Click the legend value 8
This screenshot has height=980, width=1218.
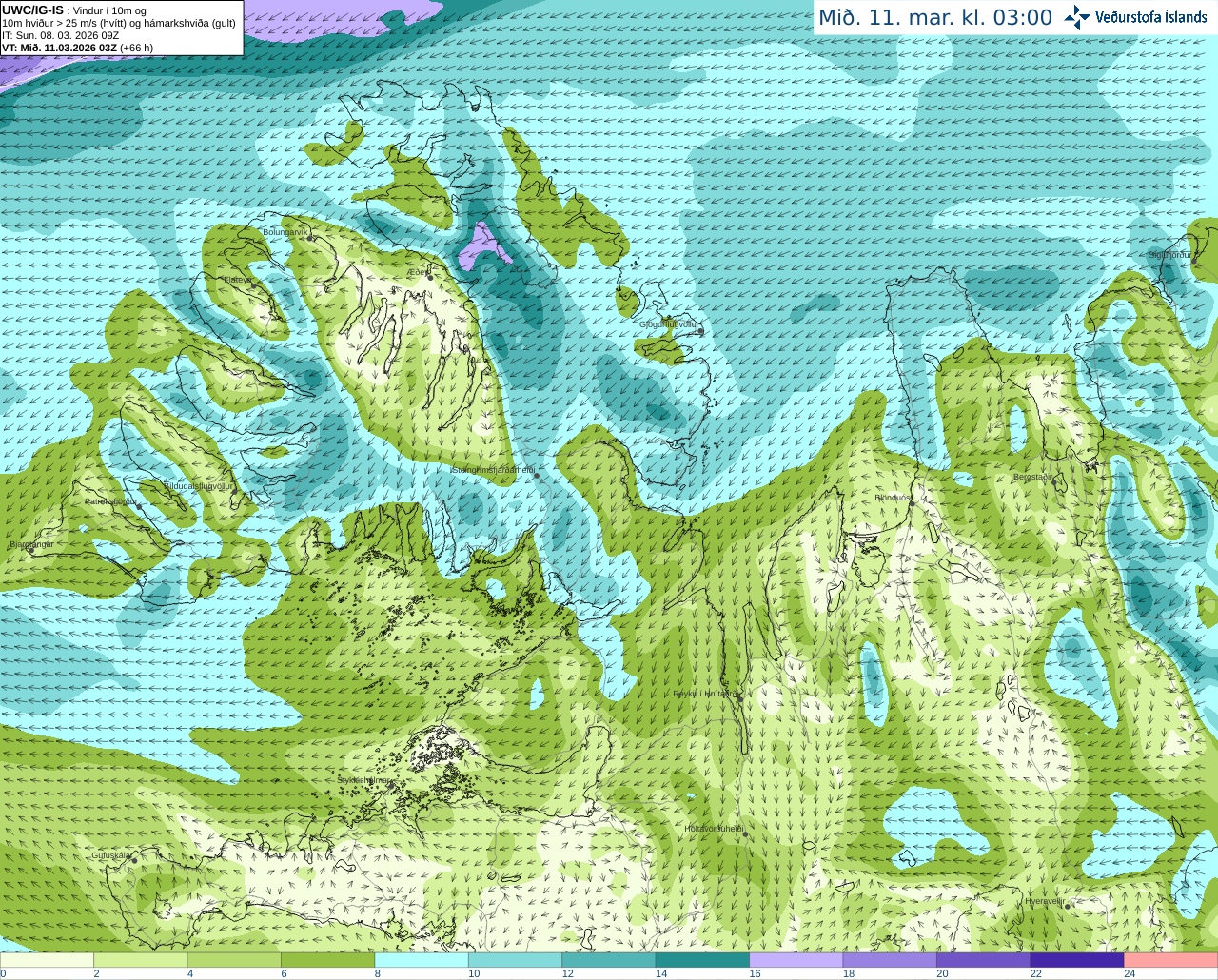pos(378,973)
